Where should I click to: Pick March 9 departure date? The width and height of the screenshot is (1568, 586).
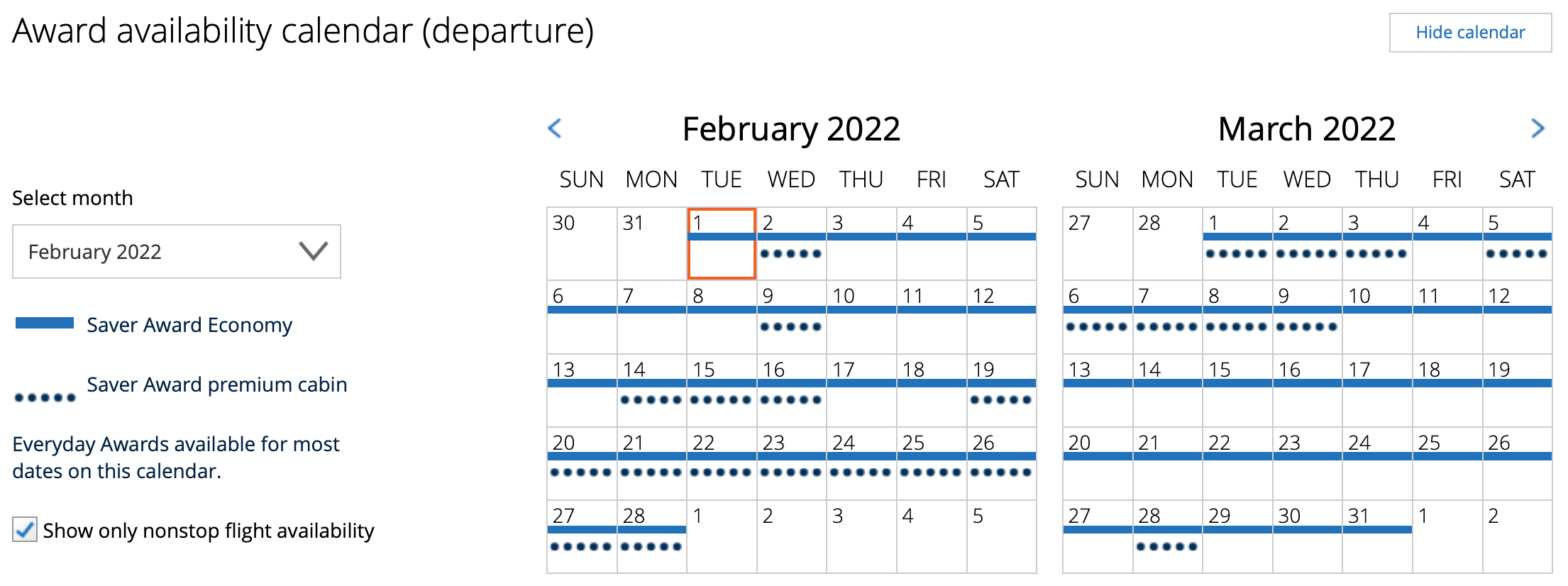[1308, 317]
